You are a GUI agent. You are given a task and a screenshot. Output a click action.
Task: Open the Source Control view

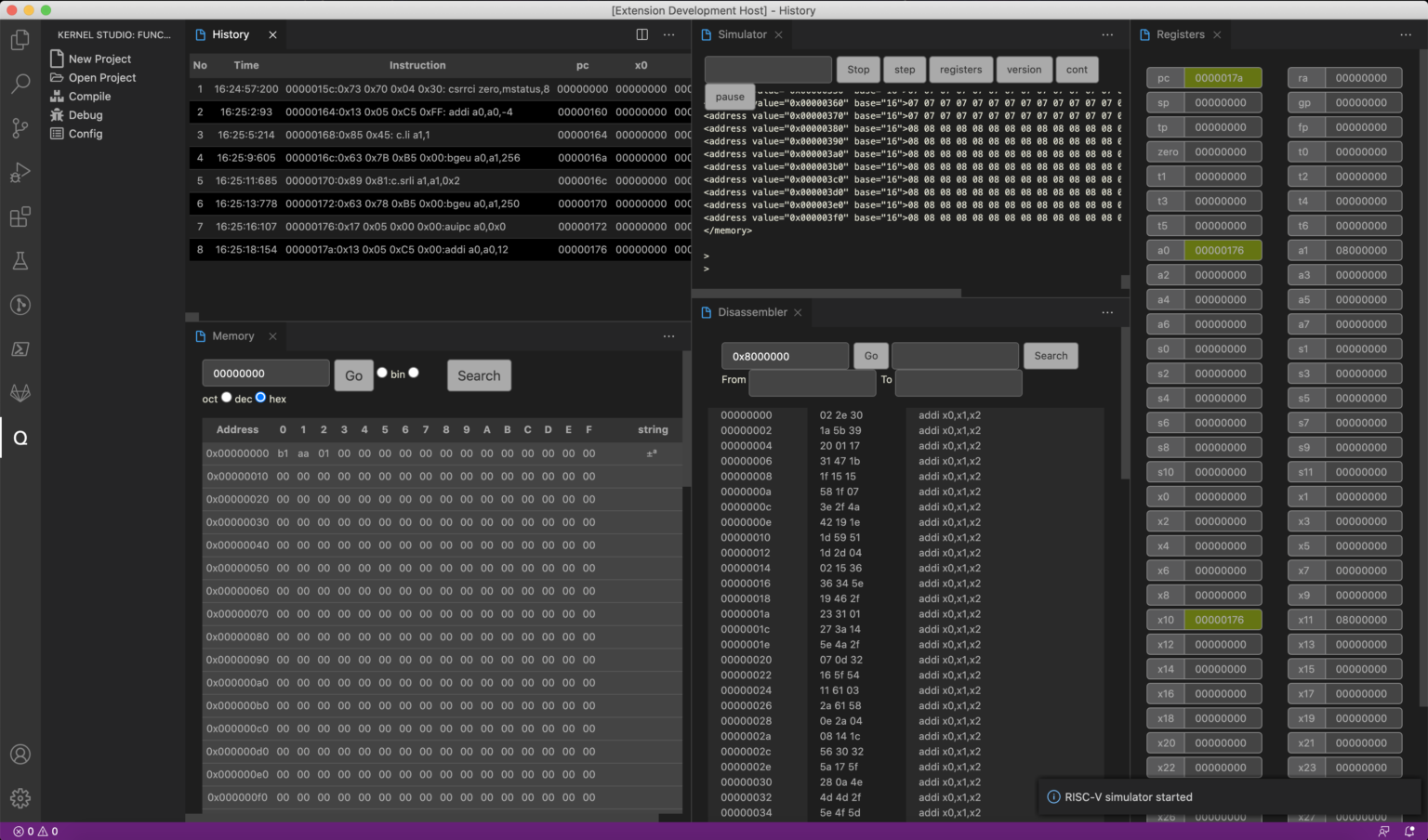pos(20,128)
